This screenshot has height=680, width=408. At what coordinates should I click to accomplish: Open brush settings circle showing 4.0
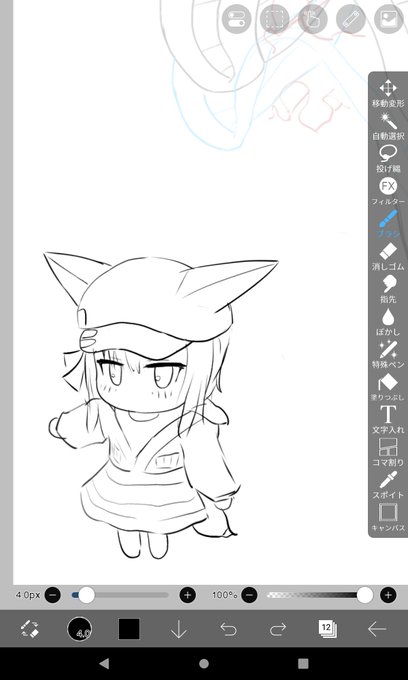coord(79,629)
